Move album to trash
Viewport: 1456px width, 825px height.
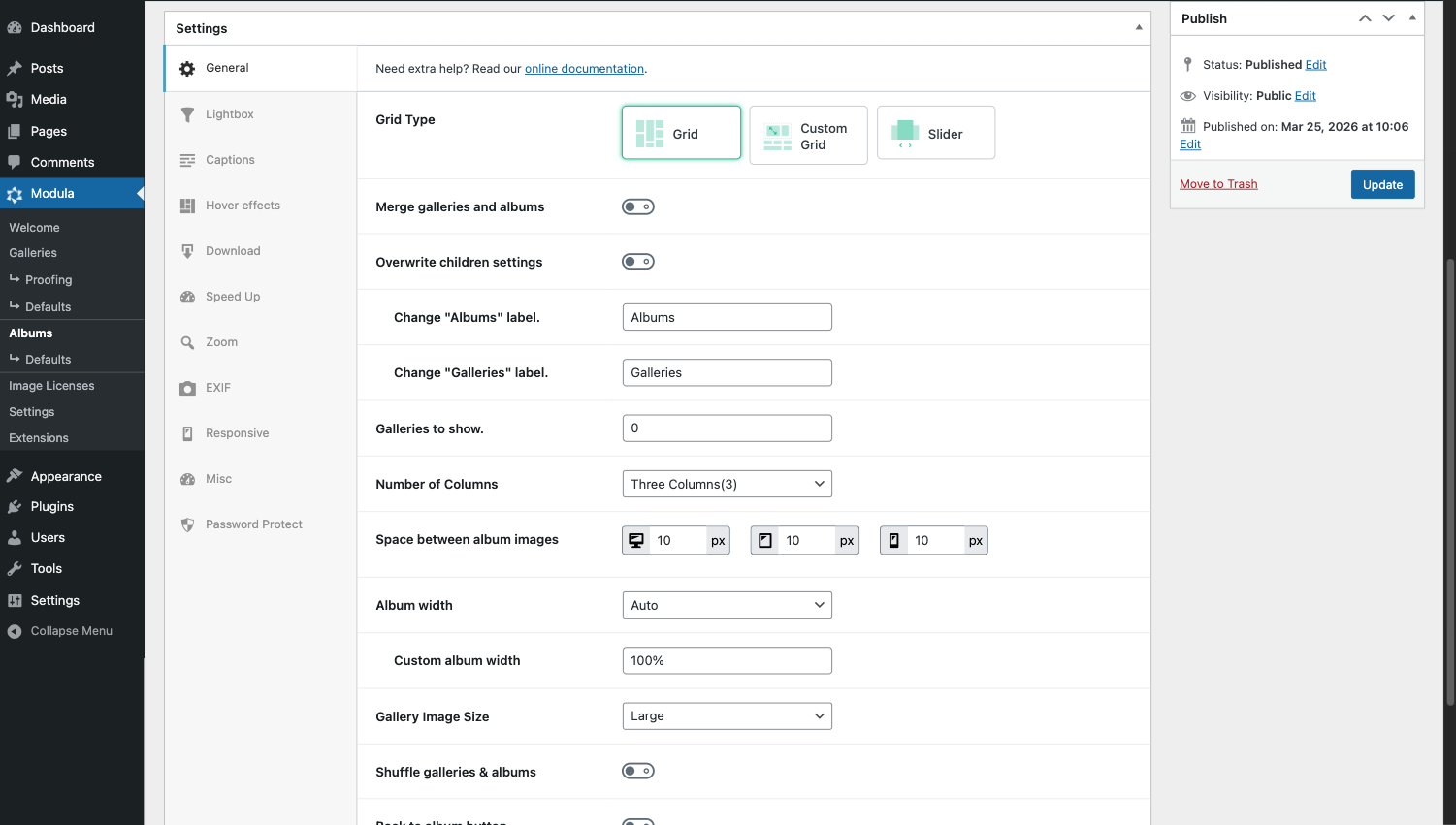1218,184
